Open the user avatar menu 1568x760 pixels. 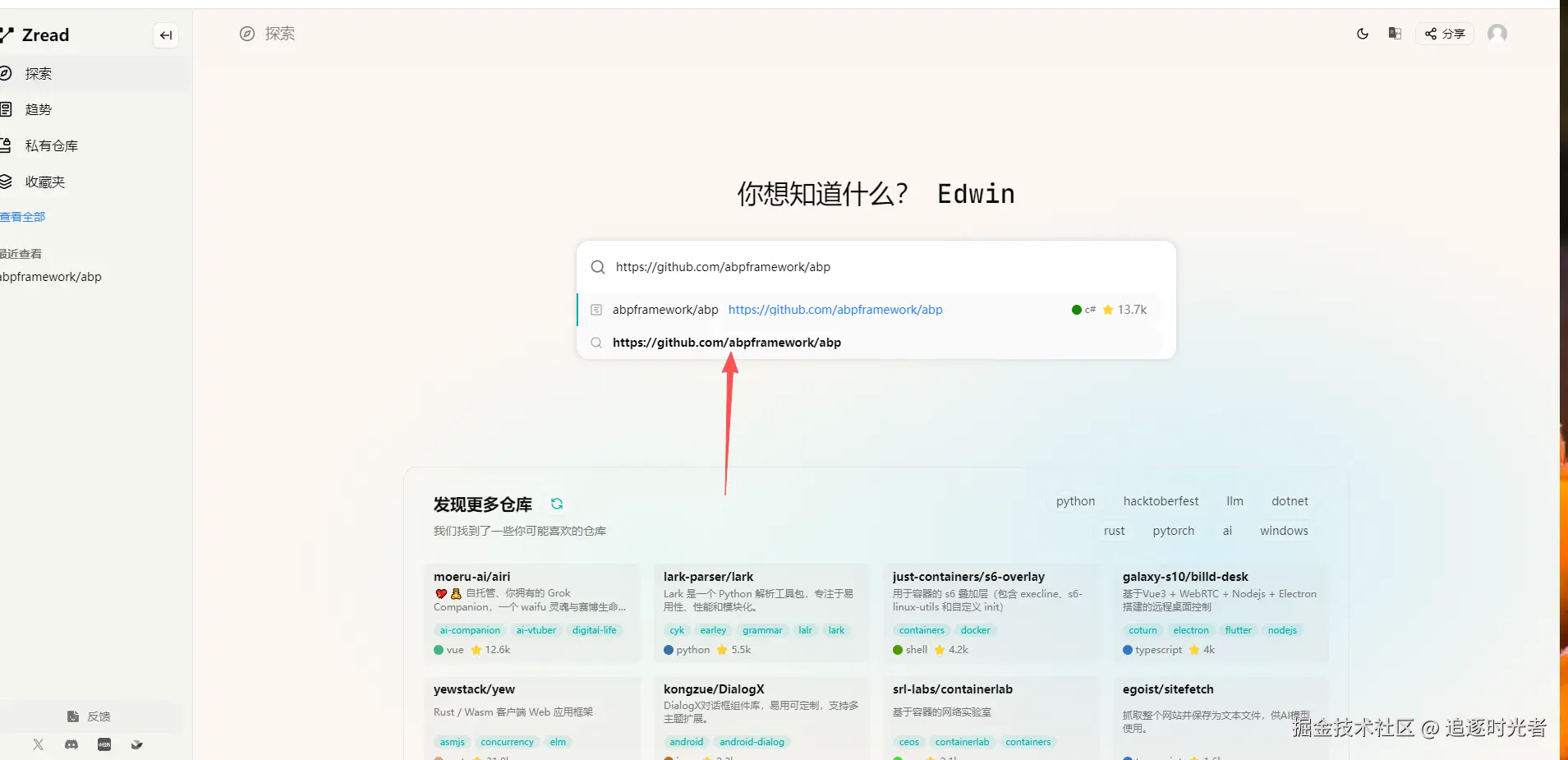(1497, 34)
